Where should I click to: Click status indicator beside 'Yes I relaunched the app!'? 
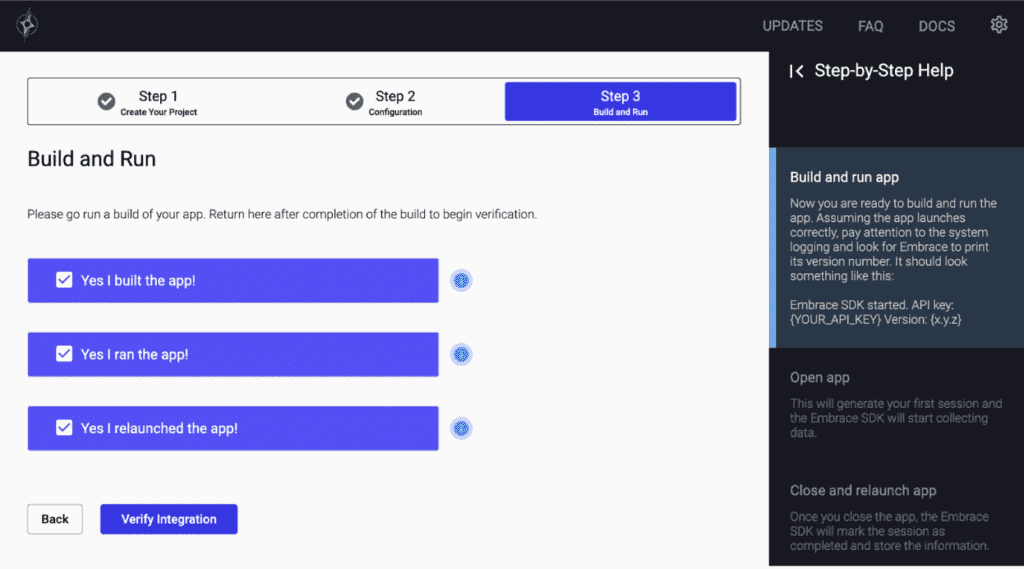(461, 429)
